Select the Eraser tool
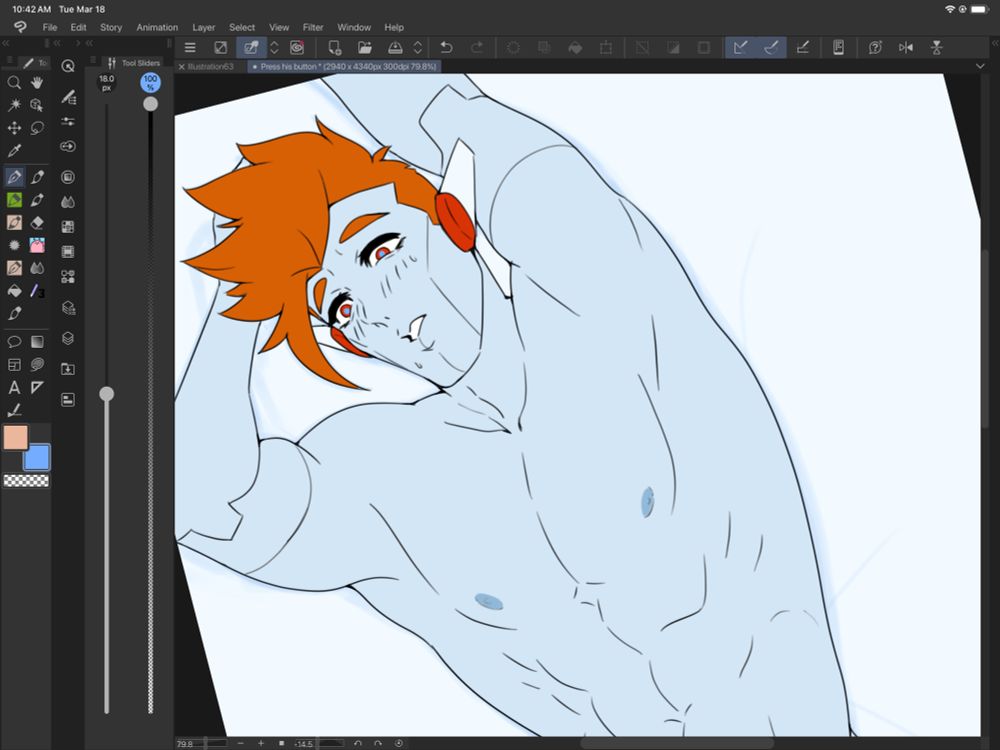Screen dimensions: 1000x750 click(x=37, y=223)
